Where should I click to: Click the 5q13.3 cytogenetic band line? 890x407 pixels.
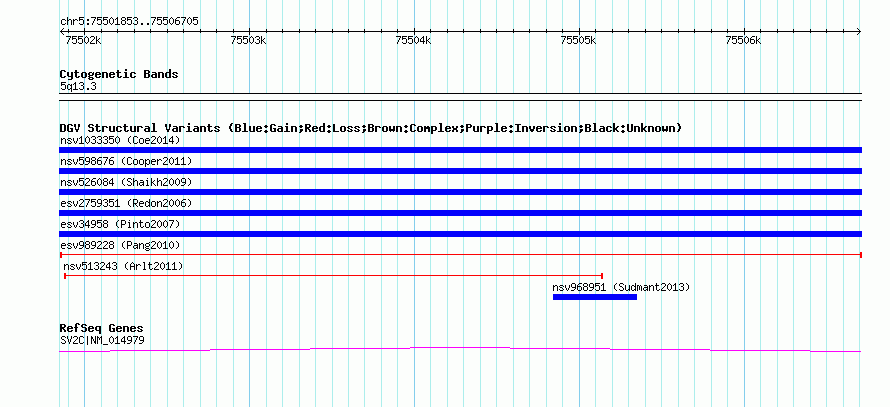460,97
